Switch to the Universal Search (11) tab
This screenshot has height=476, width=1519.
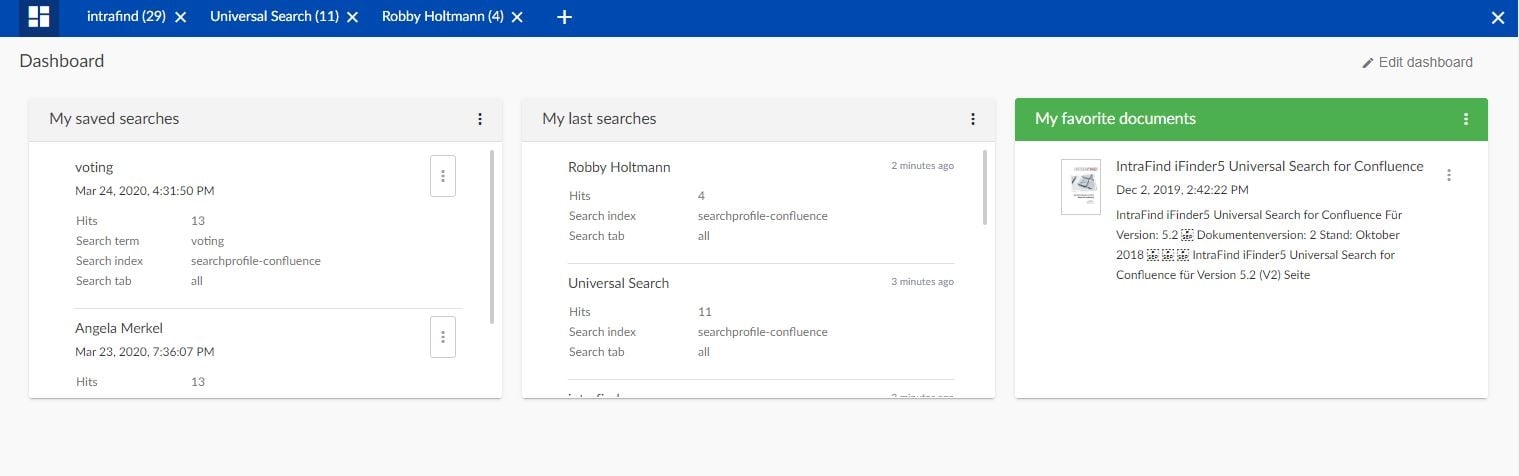click(274, 17)
